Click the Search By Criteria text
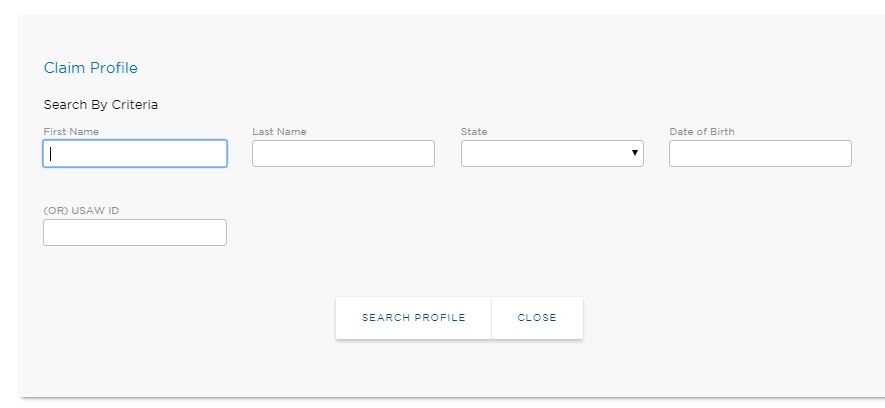 click(x=101, y=104)
